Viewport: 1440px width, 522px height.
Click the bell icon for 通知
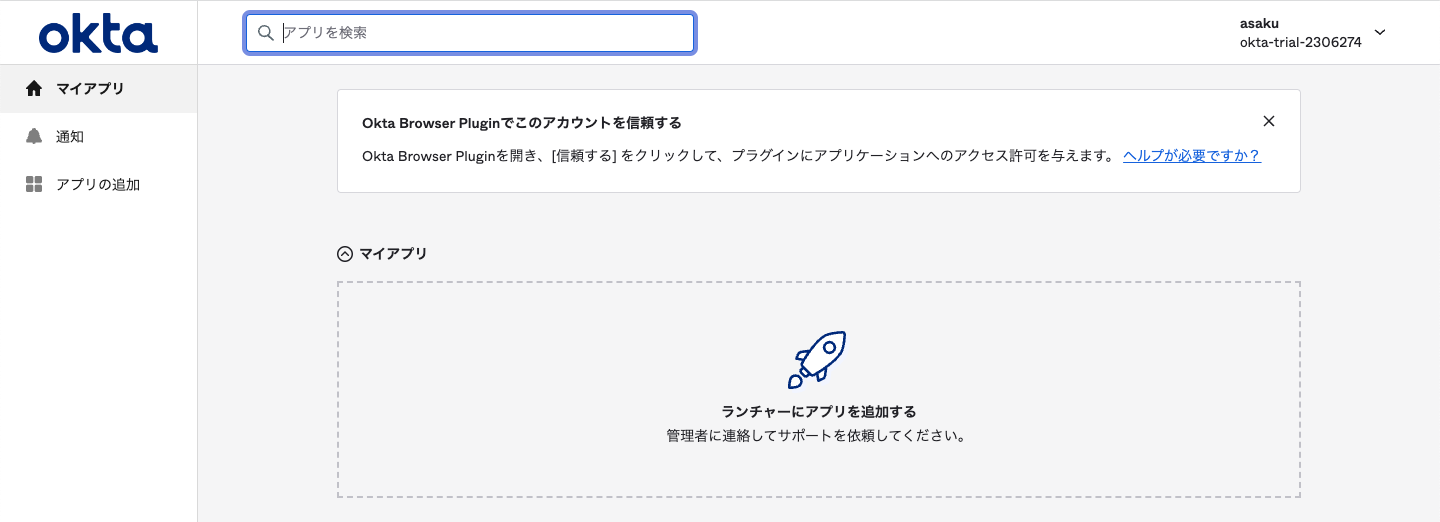(34, 137)
